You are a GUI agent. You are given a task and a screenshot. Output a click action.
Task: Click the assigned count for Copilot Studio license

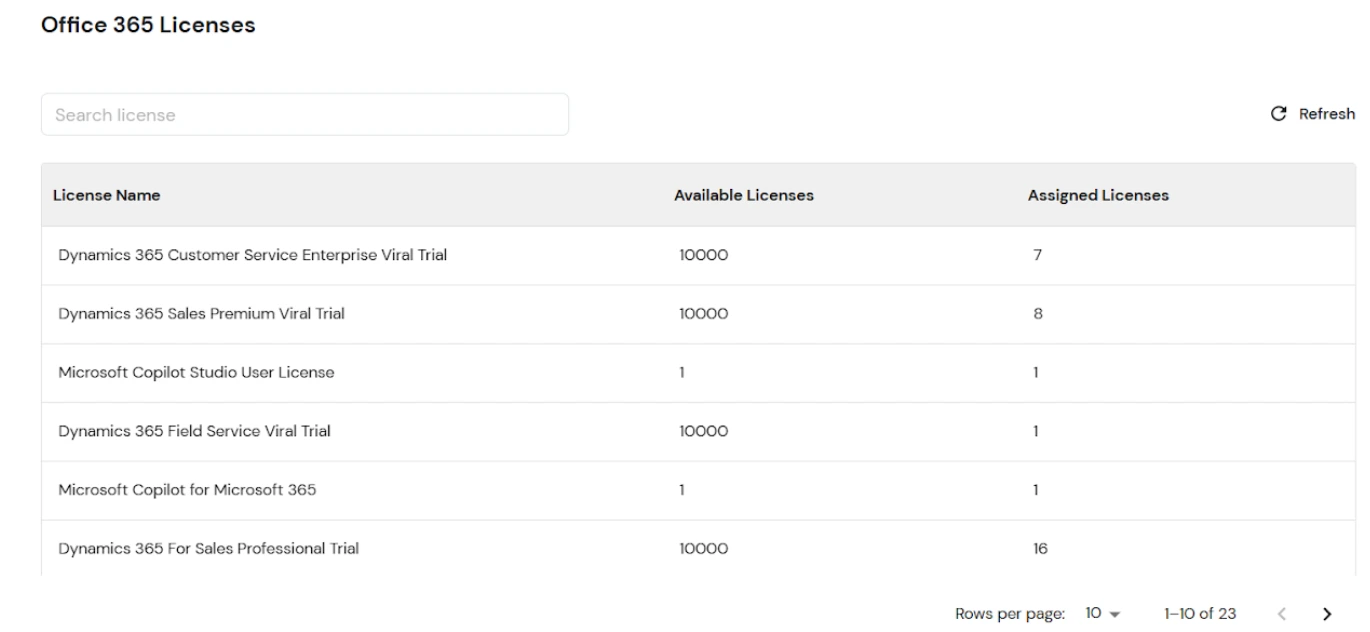(1035, 372)
